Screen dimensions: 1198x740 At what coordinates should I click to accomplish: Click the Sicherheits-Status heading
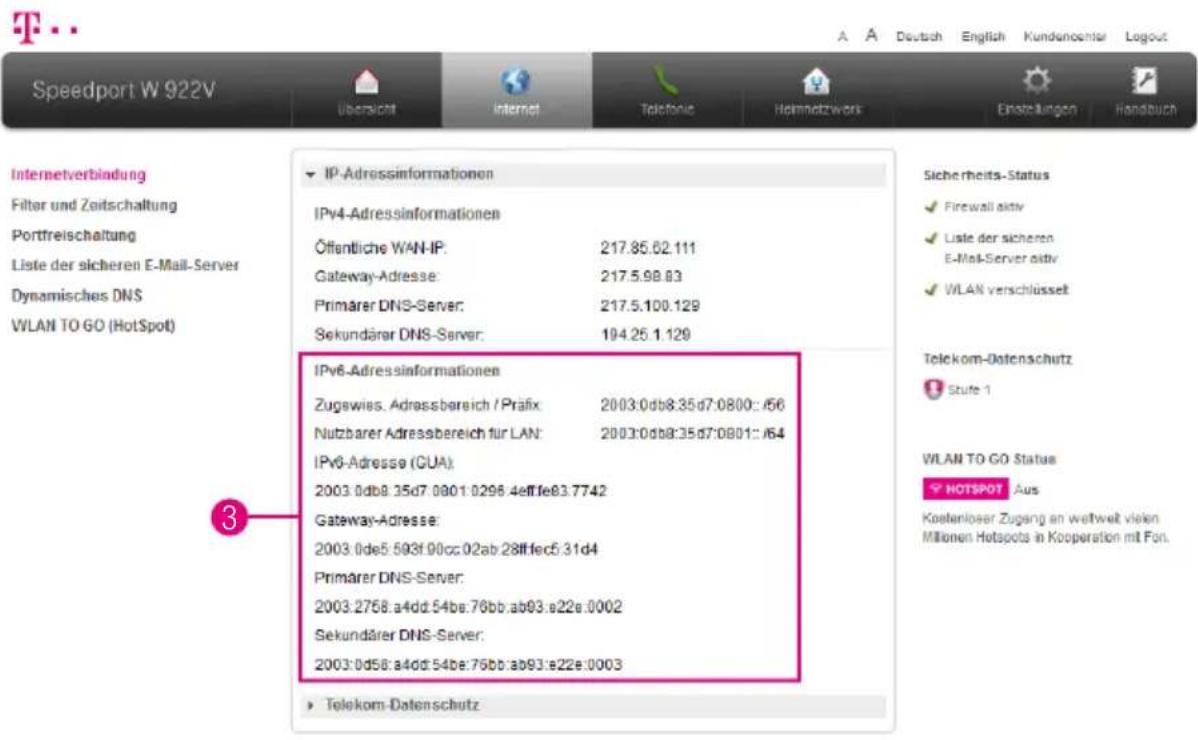(986, 175)
